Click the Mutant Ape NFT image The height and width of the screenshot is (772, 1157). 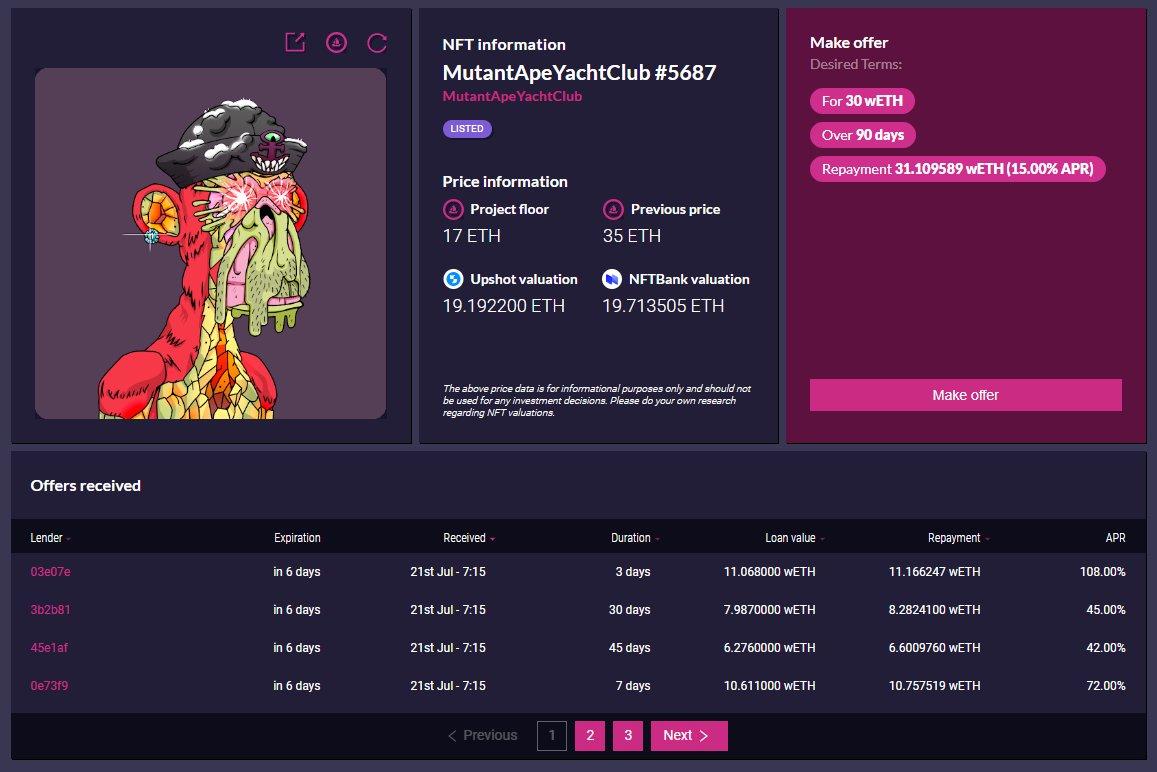click(210, 243)
